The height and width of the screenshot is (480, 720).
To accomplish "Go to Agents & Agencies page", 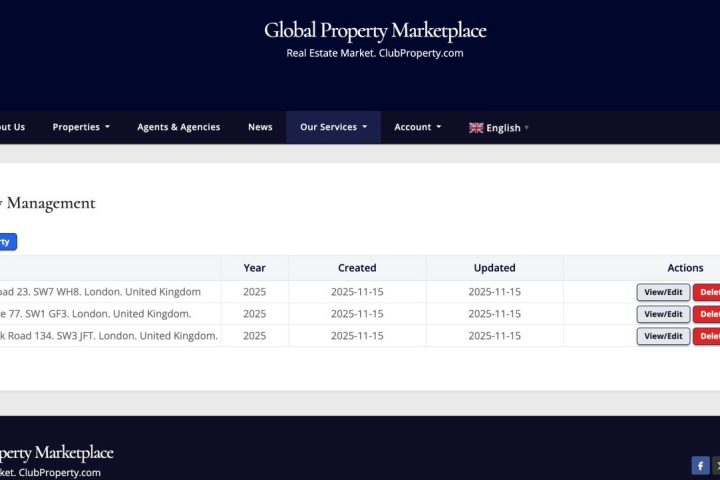I will tap(179, 127).
